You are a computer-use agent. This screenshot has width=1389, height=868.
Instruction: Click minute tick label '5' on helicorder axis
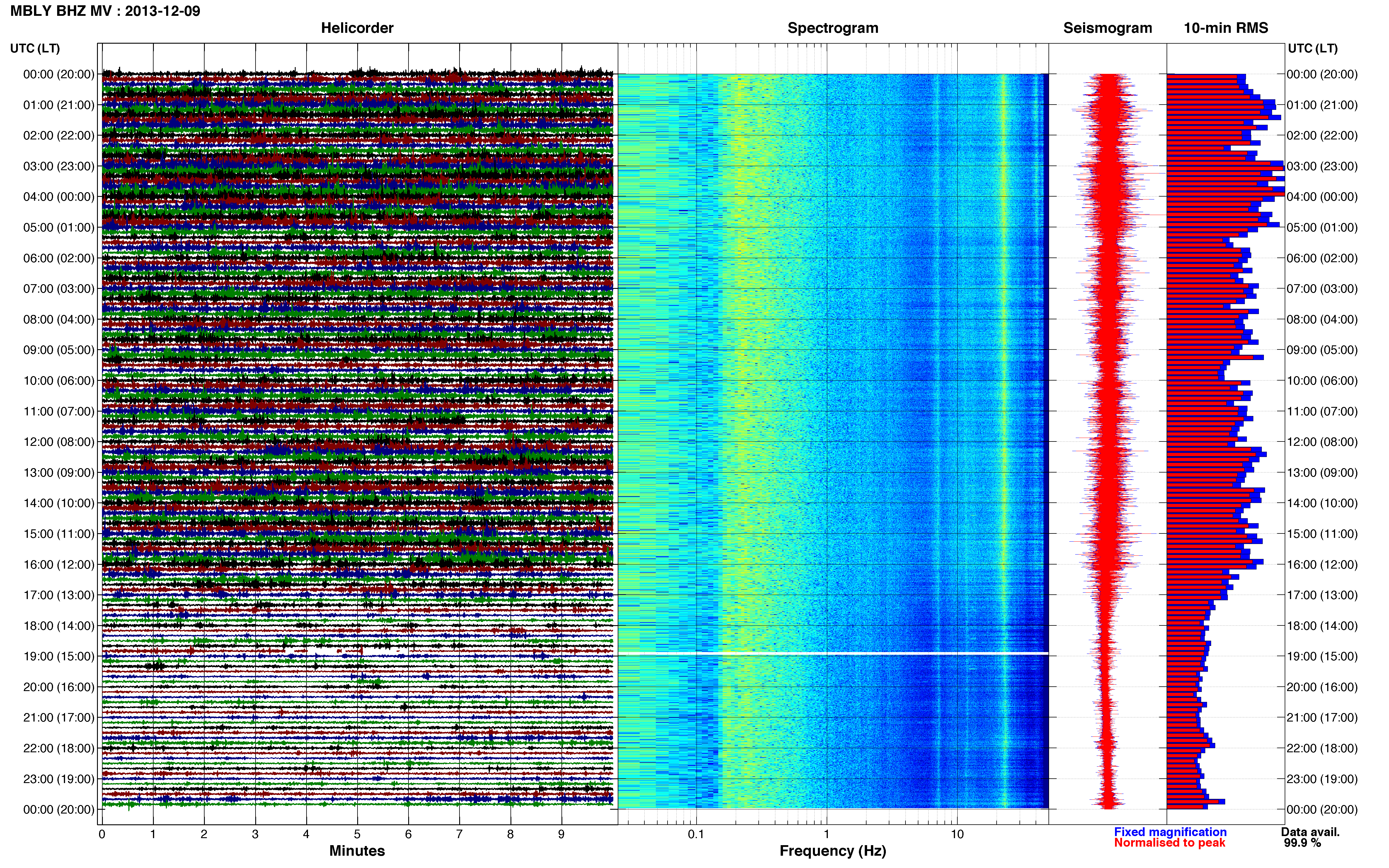(x=357, y=835)
